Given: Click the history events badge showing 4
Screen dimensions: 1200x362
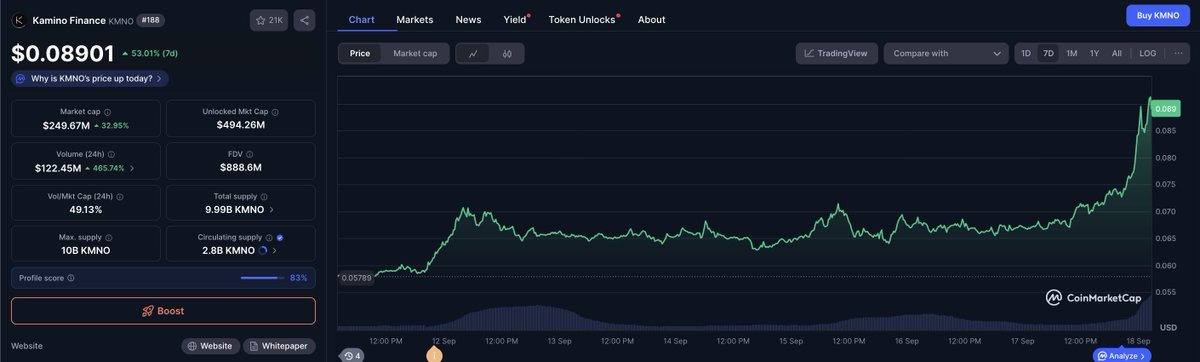Looking at the screenshot, I should point(351,355).
